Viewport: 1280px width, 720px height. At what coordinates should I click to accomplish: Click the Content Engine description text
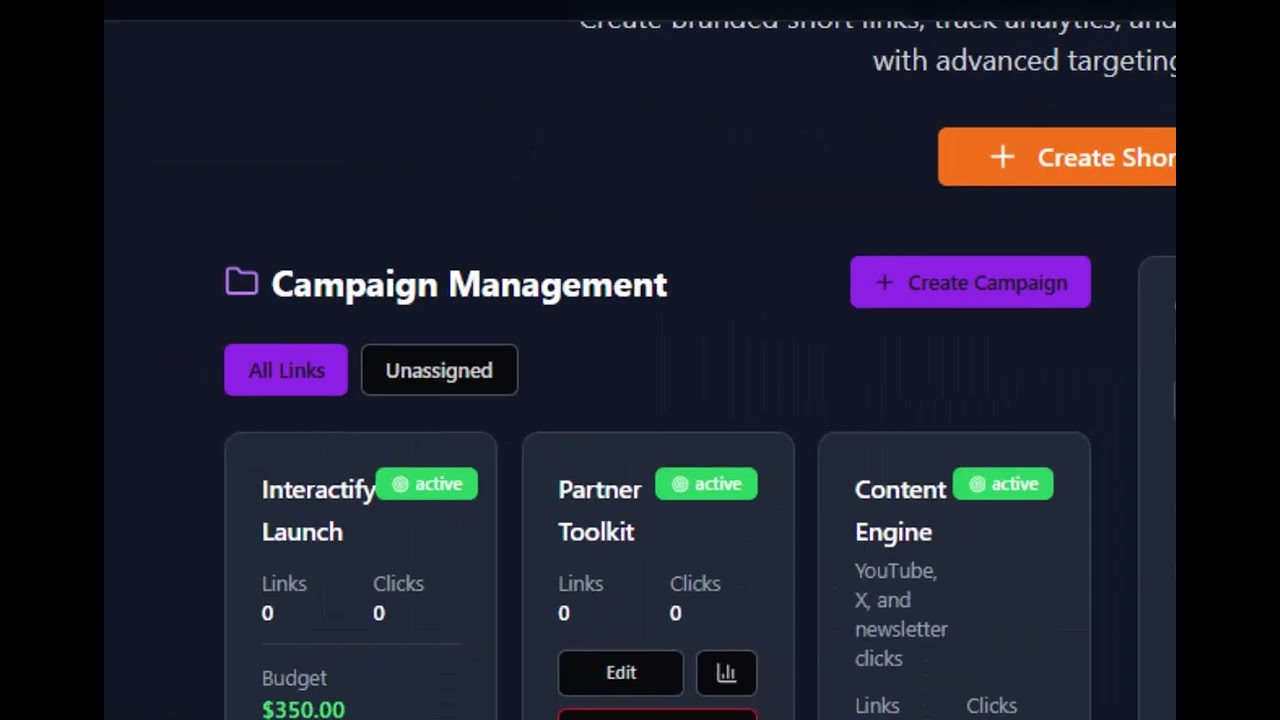(x=901, y=614)
